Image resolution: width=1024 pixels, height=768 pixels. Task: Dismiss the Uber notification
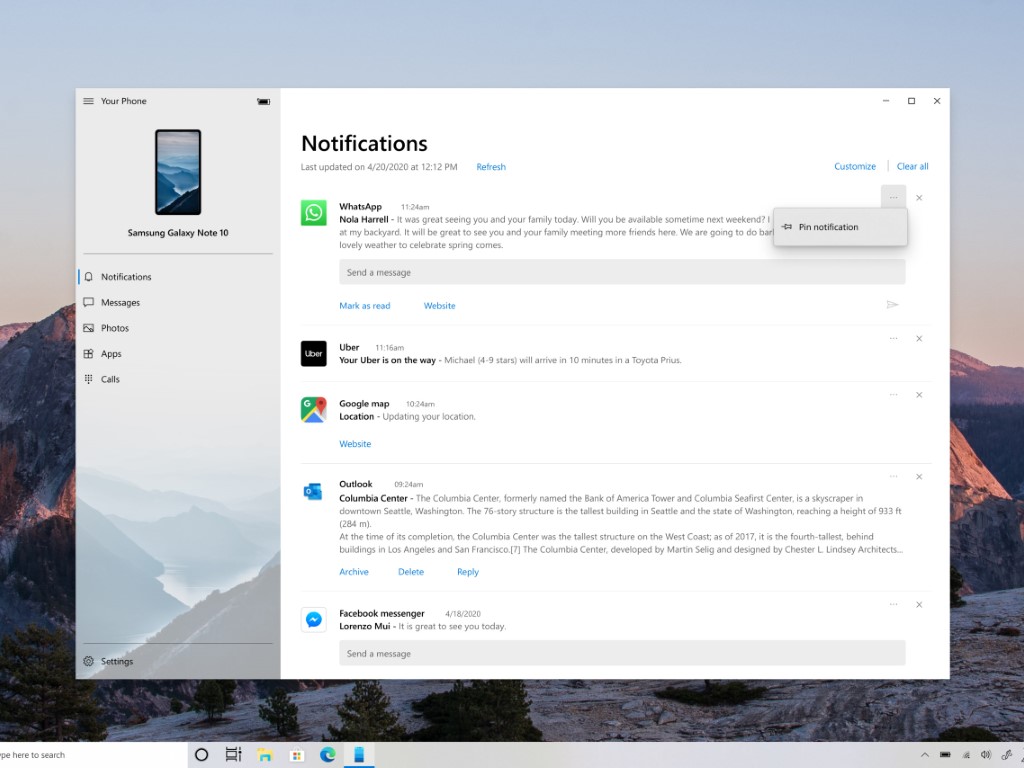click(x=919, y=339)
